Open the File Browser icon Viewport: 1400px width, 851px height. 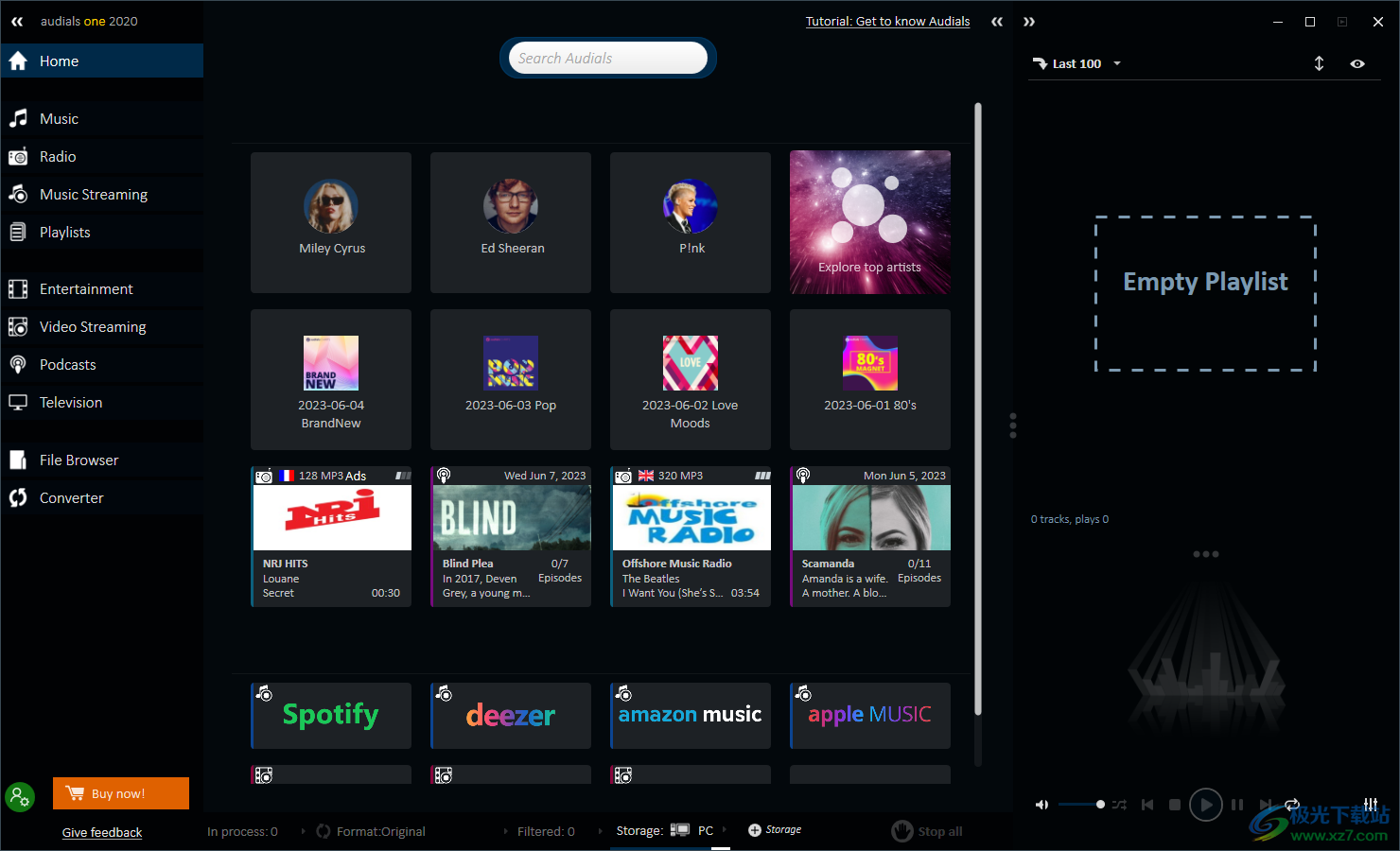pyautogui.click(x=18, y=460)
